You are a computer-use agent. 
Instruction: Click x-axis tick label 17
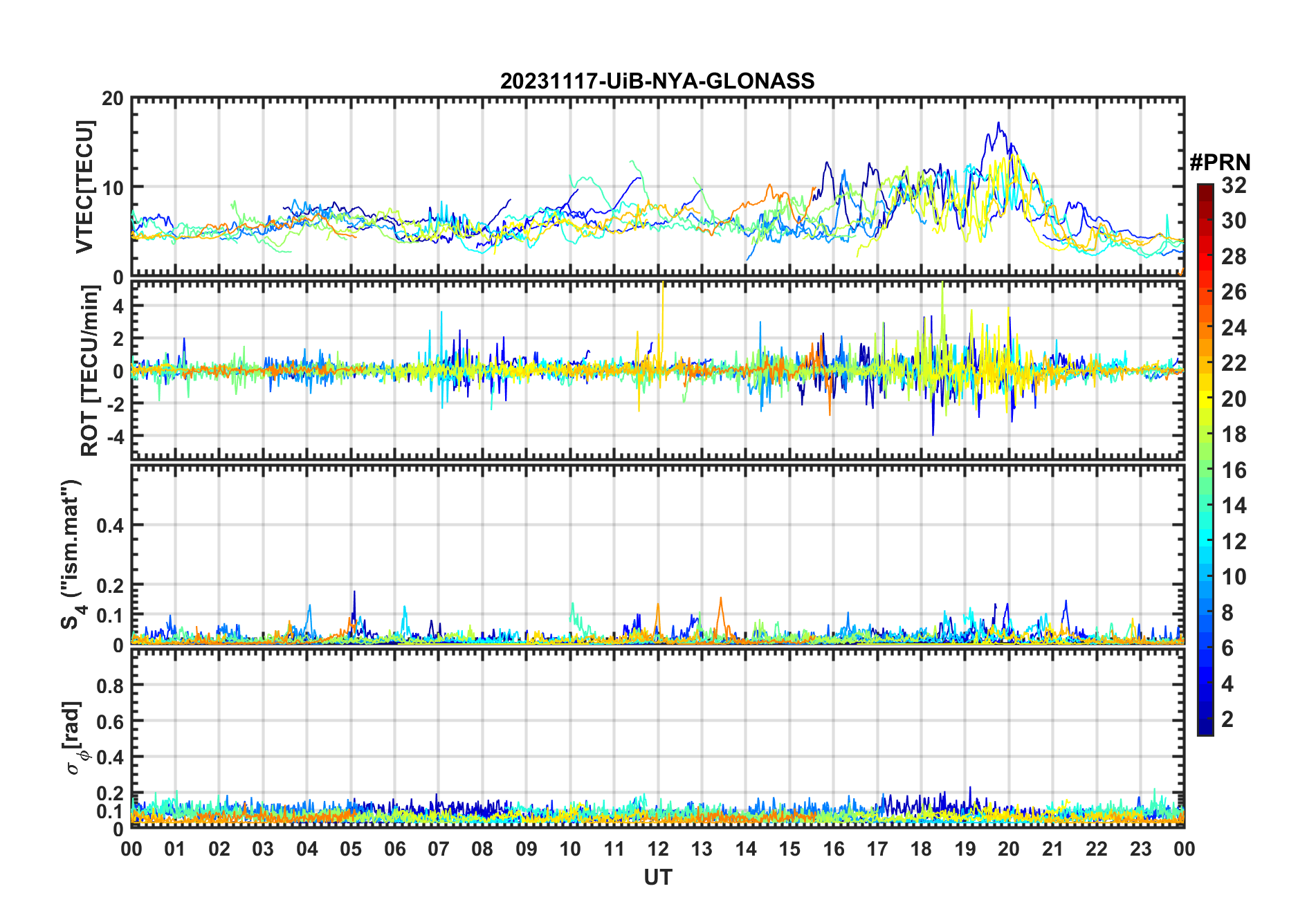pyautogui.click(x=877, y=849)
